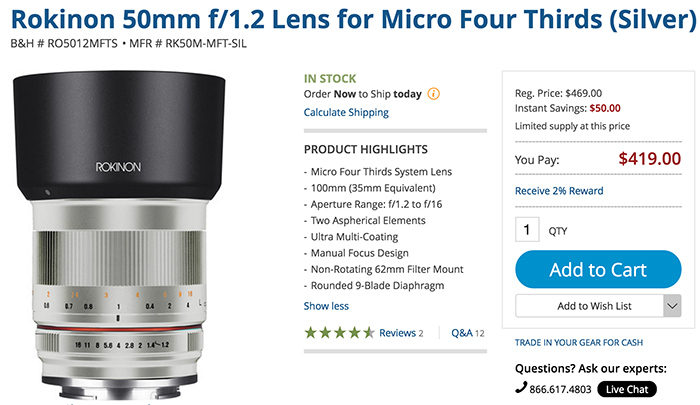Click the green star rating icons

pos(339,332)
